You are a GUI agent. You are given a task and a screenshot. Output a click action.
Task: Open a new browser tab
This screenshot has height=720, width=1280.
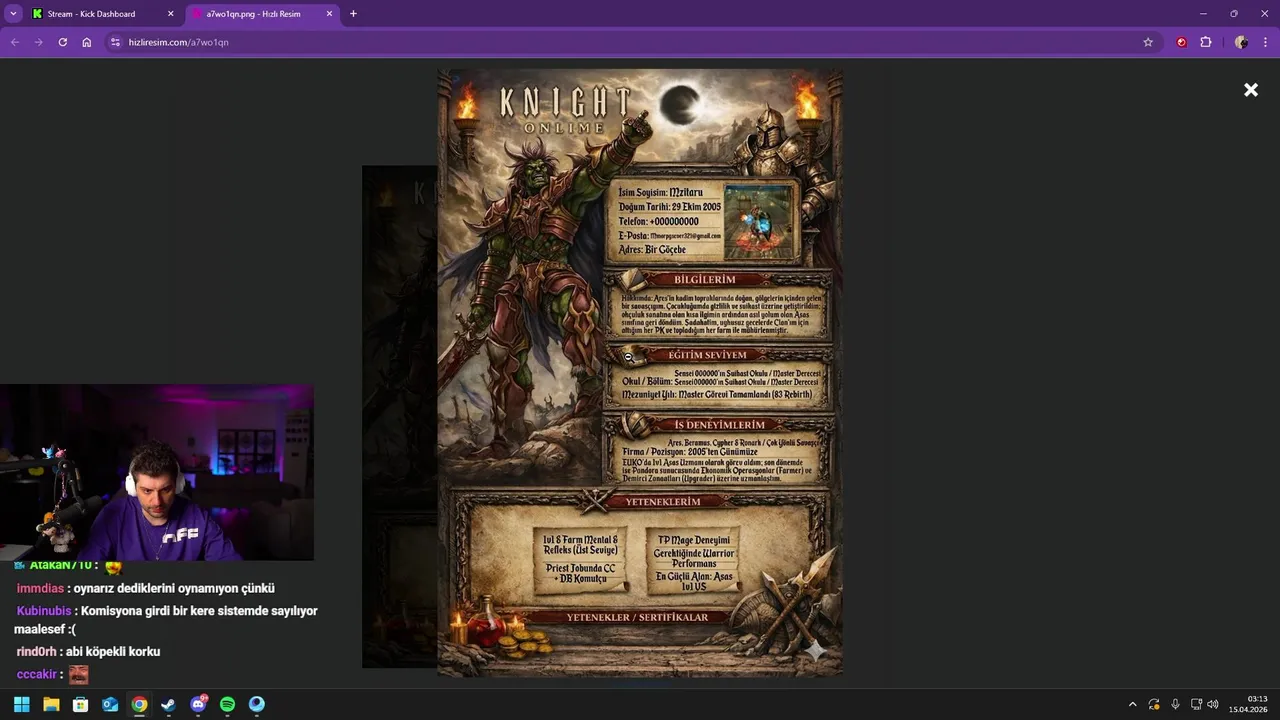pyautogui.click(x=353, y=14)
